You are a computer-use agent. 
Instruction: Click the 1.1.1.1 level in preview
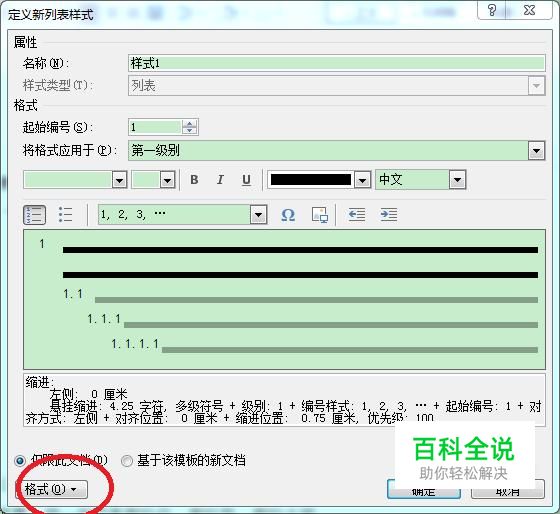coord(135,344)
